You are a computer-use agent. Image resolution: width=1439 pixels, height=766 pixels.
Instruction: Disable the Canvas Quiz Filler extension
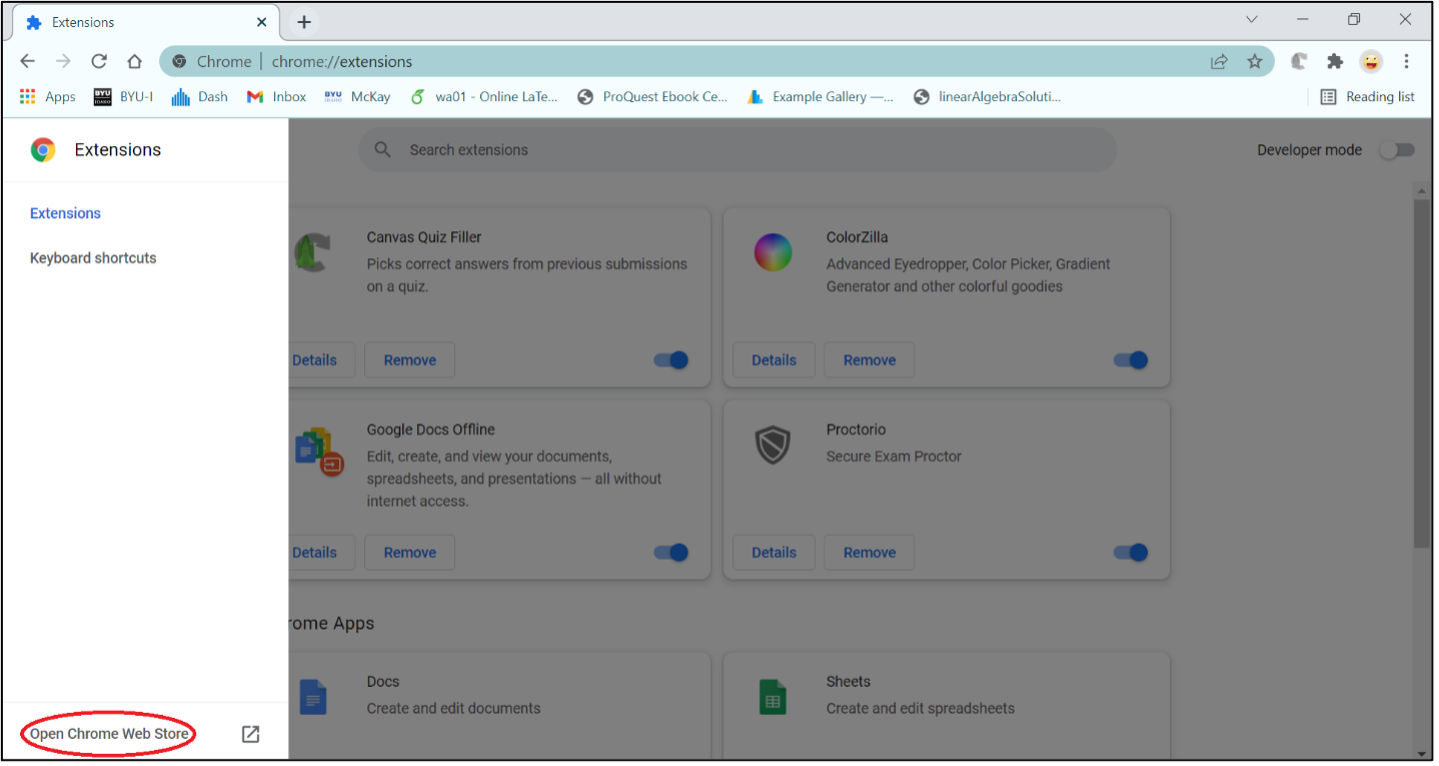point(672,360)
